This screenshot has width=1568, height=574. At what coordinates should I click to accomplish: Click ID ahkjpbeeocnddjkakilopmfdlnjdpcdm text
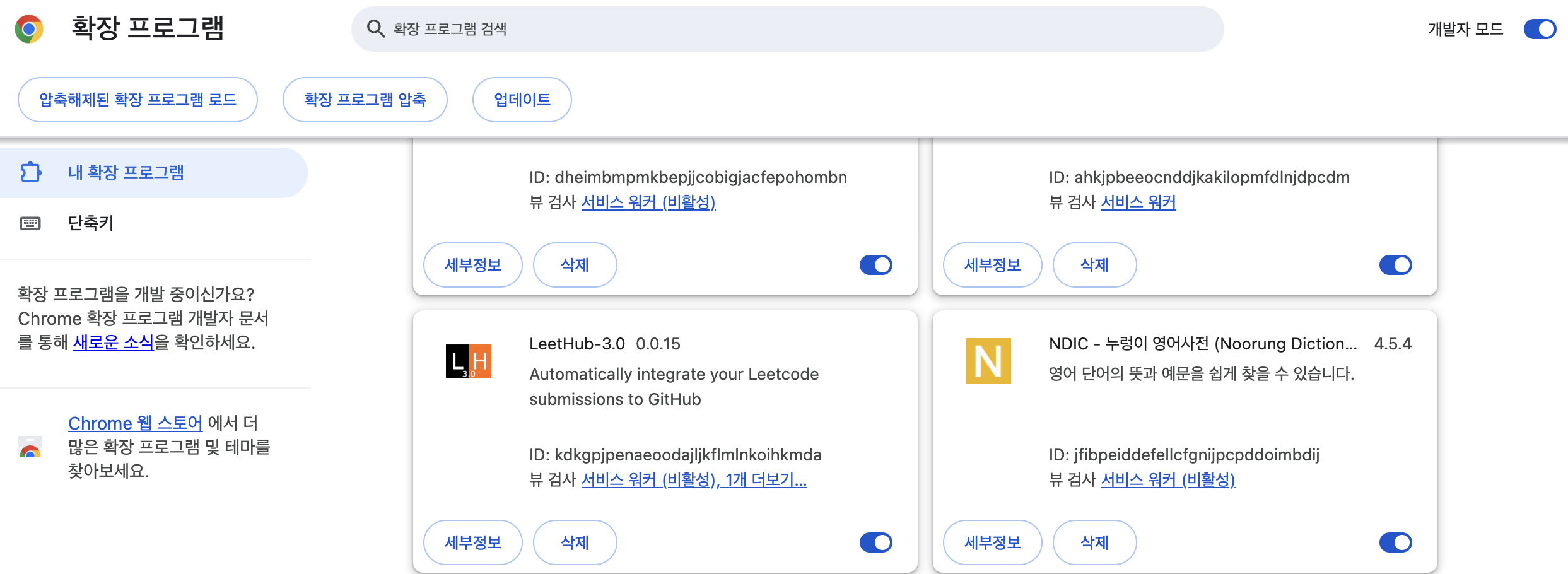1200,177
